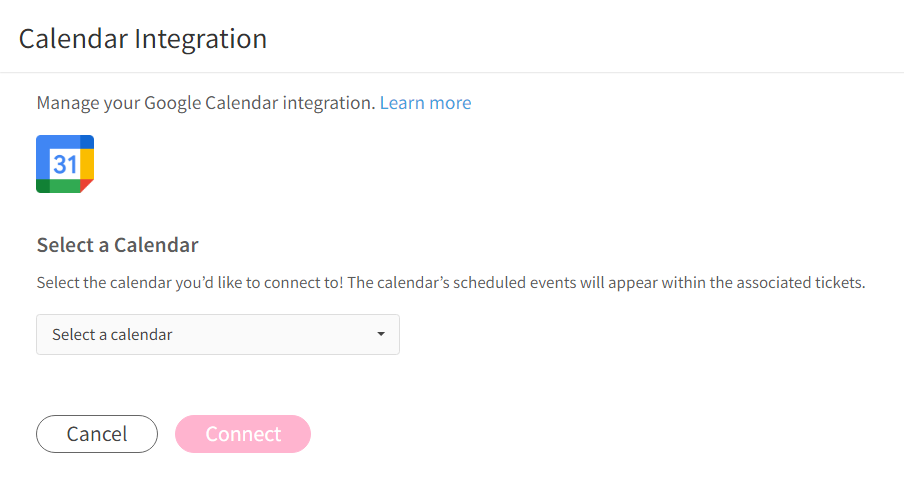The image size is (904, 493).
Task: Click the red folded corner of calendar logo
Action: pos(86,186)
